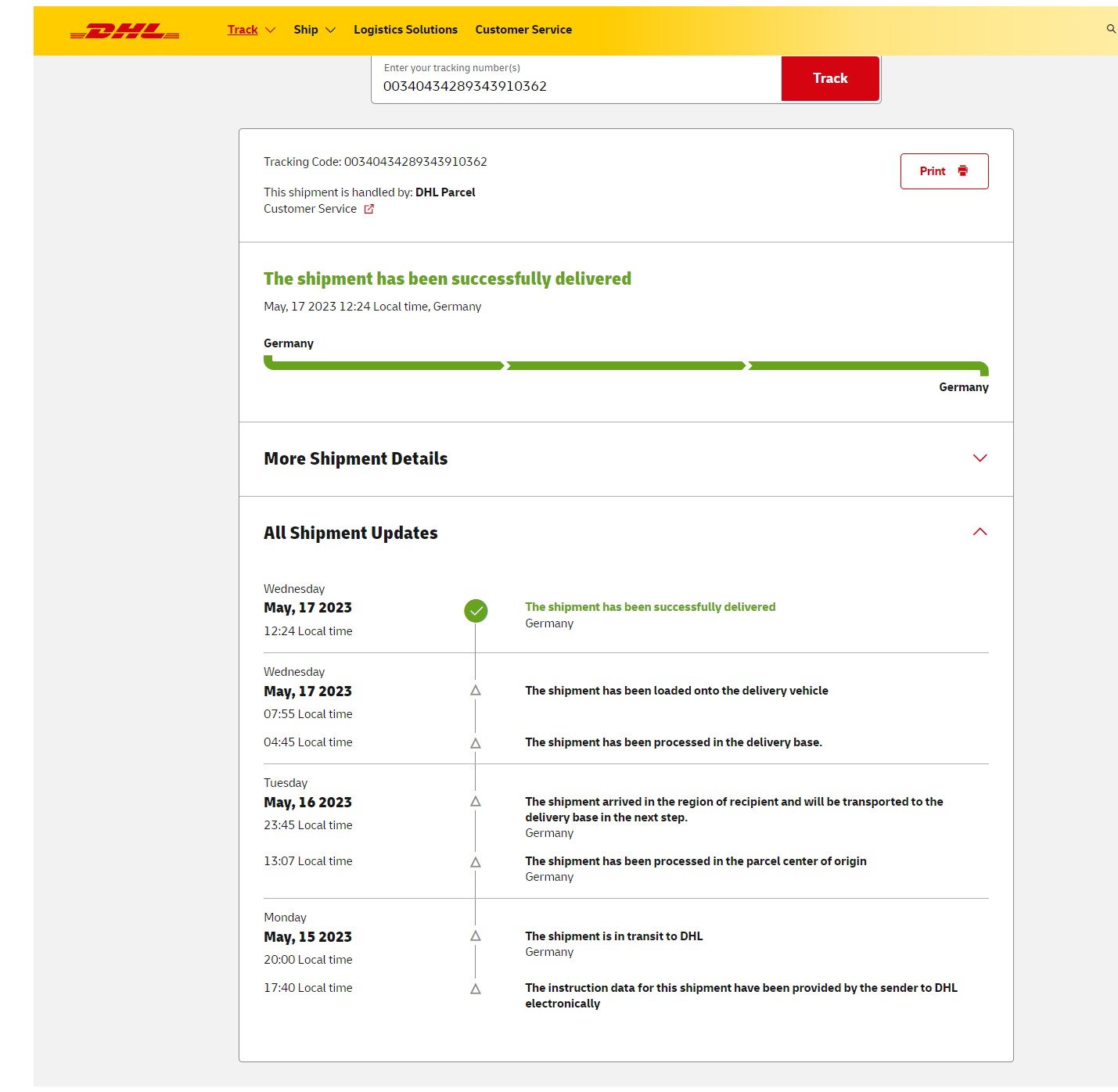The width and height of the screenshot is (1118, 1092).
Task: Click the triangle marker for in transit to DHL
Action: [x=476, y=936]
